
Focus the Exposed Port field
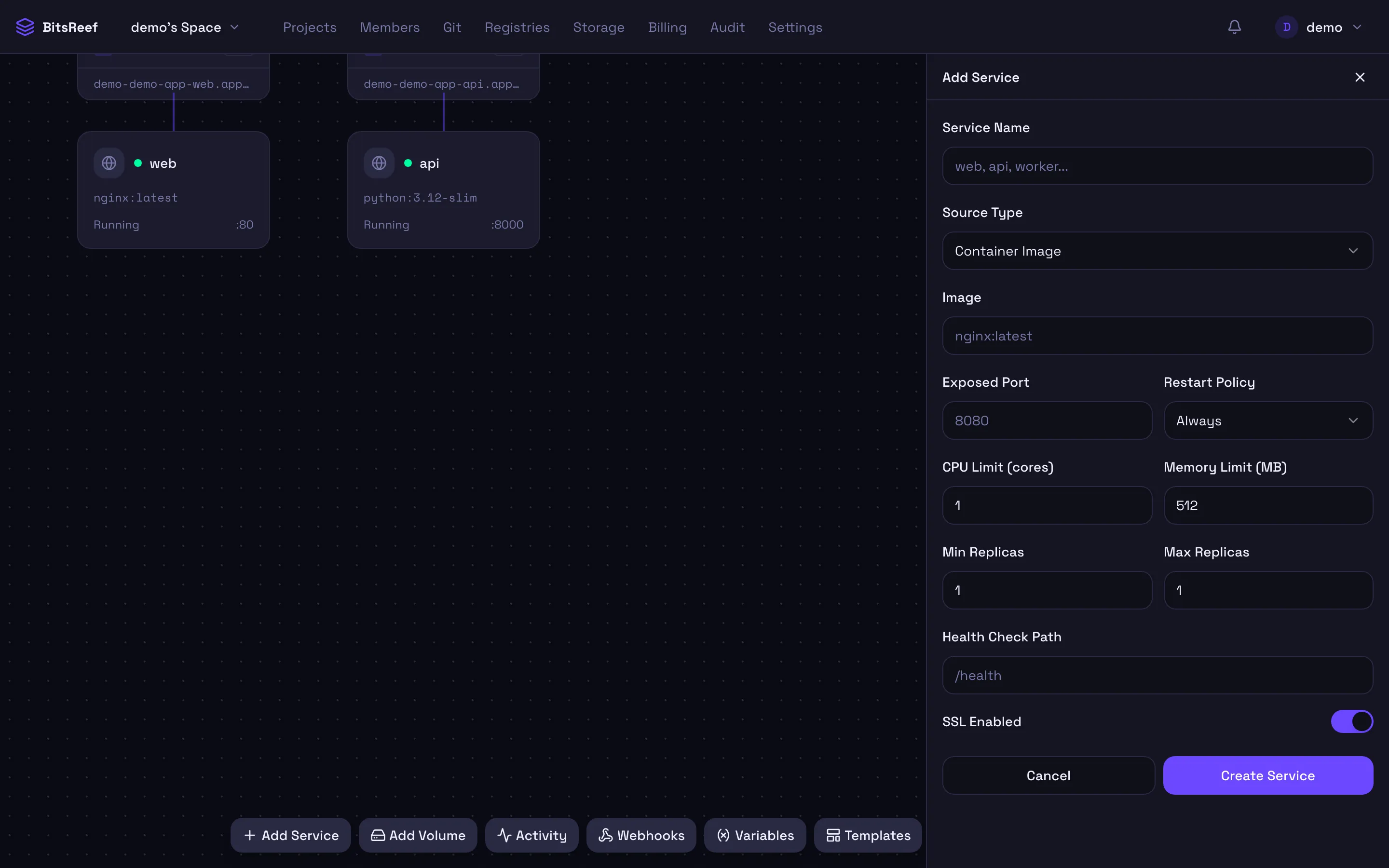pyautogui.click(x=1047, y=420)
